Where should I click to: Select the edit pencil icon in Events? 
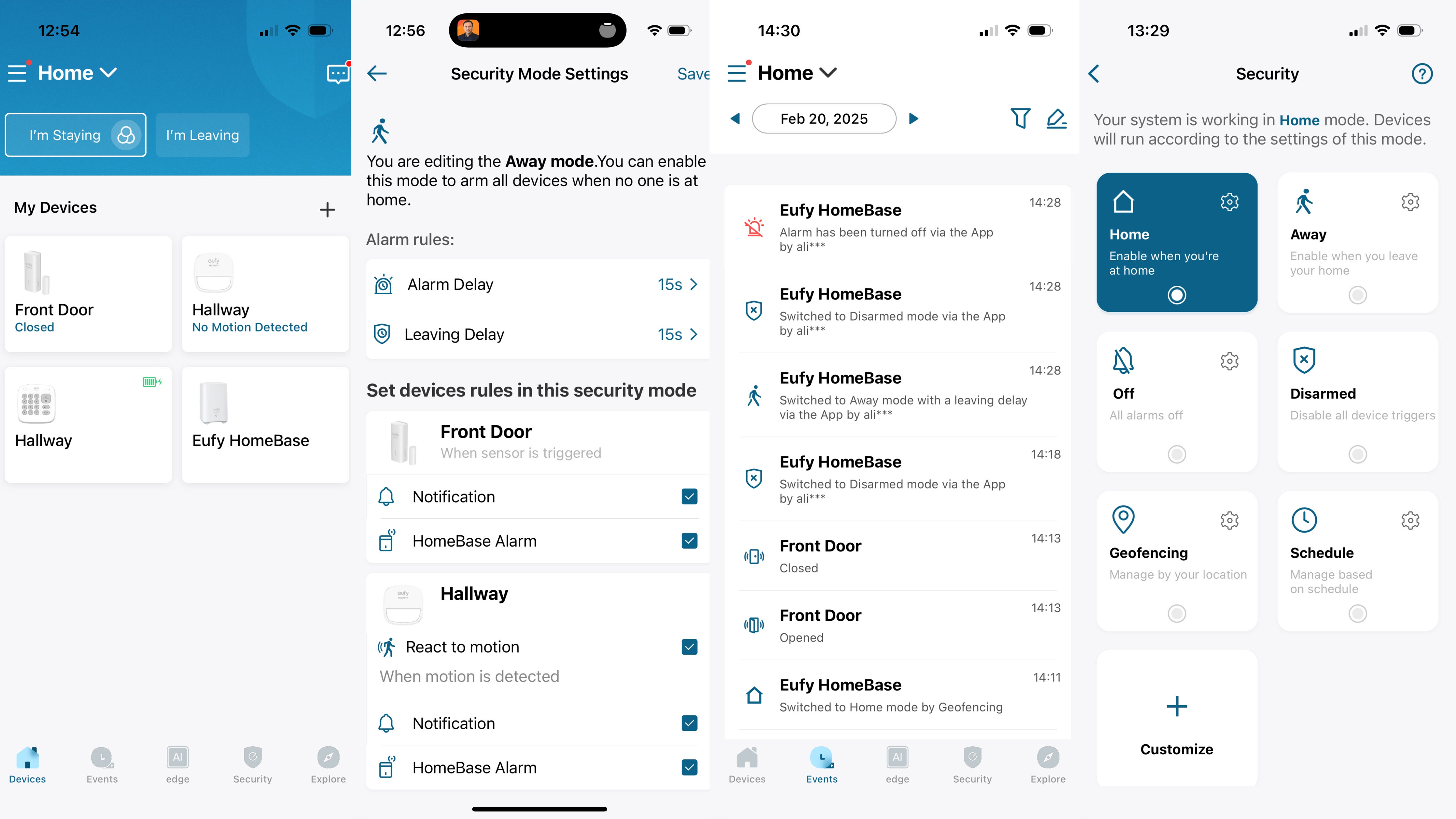pyautogui.click(x=1057, y=118)
